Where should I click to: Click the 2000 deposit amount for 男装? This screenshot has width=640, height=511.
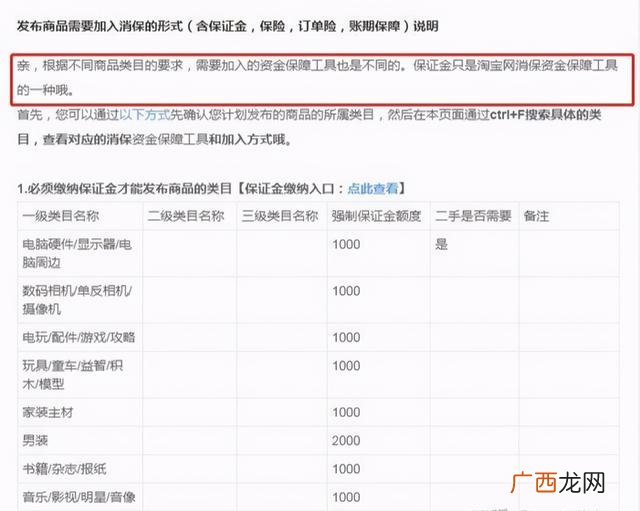[x=346, y=440]
